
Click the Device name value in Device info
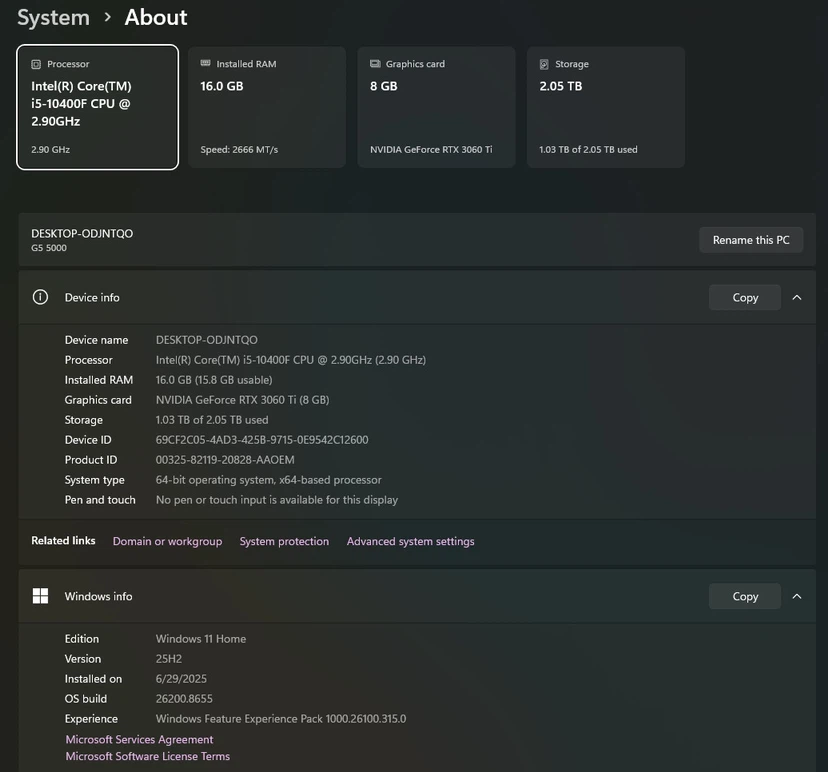(x=206, y=340)
